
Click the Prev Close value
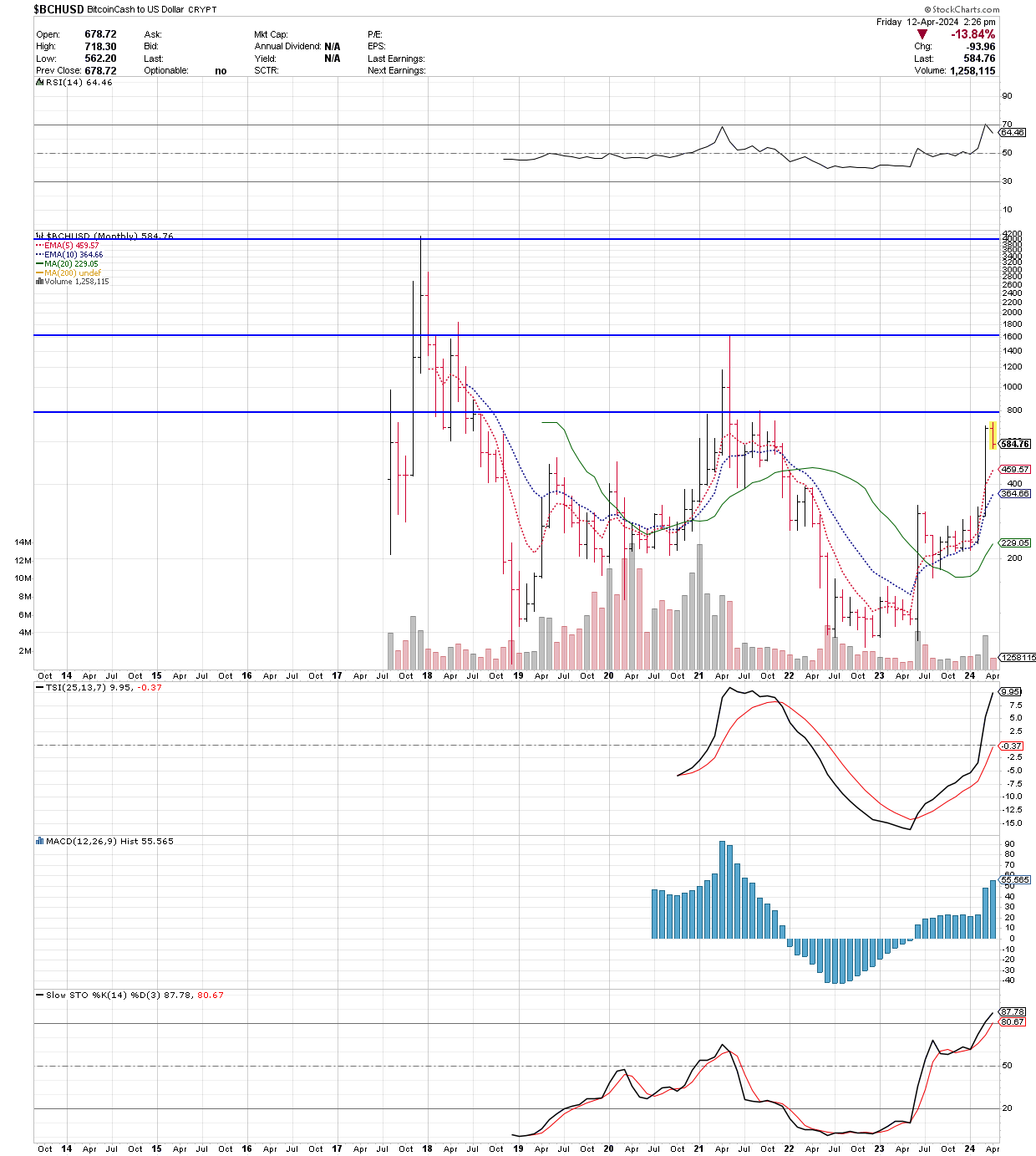click(100, 71)
